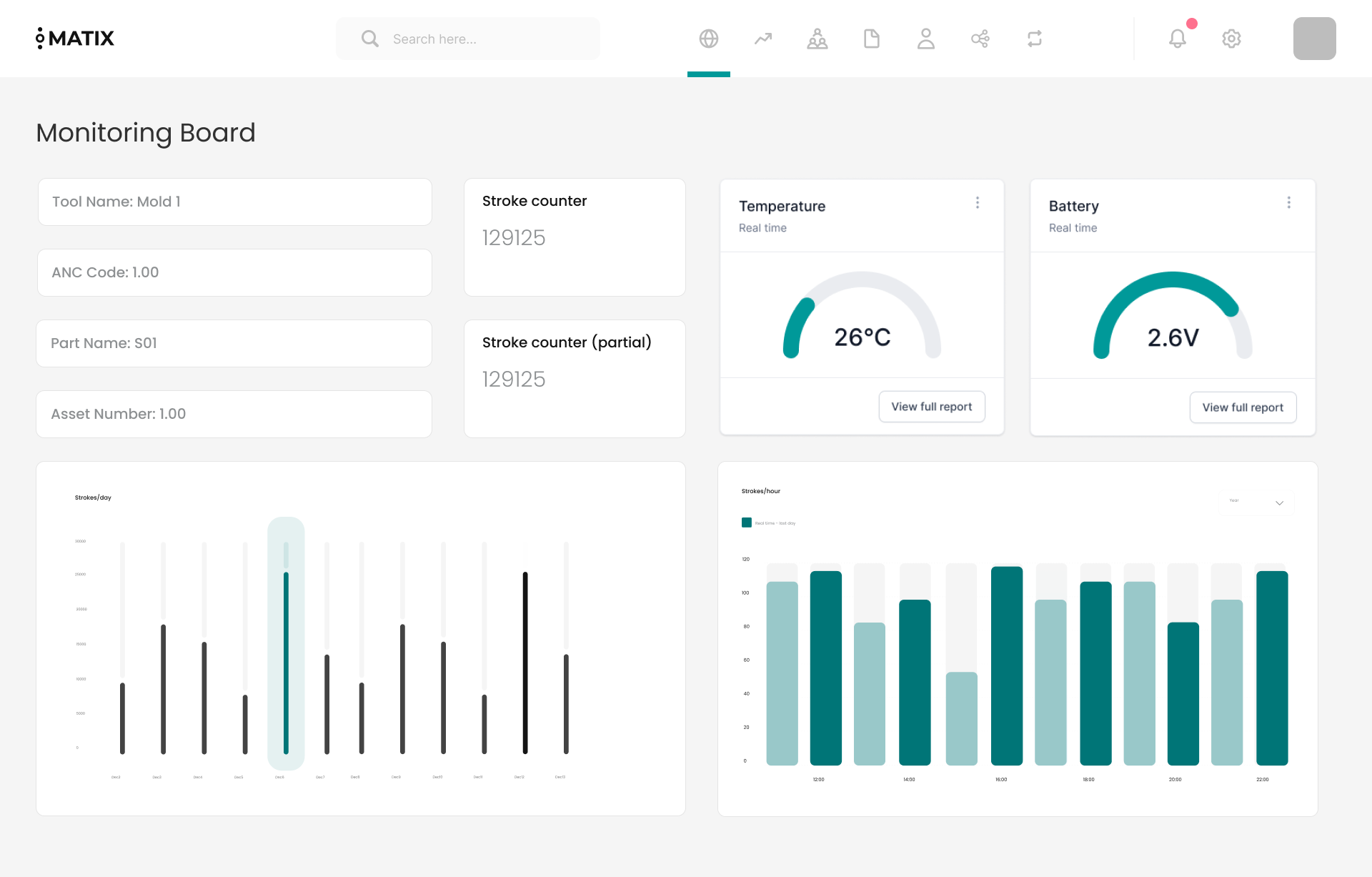Image resolution: width=1372 pixels, height=877 pixels.
Task: Open the settings gear icon
Action: (1231, 39)
